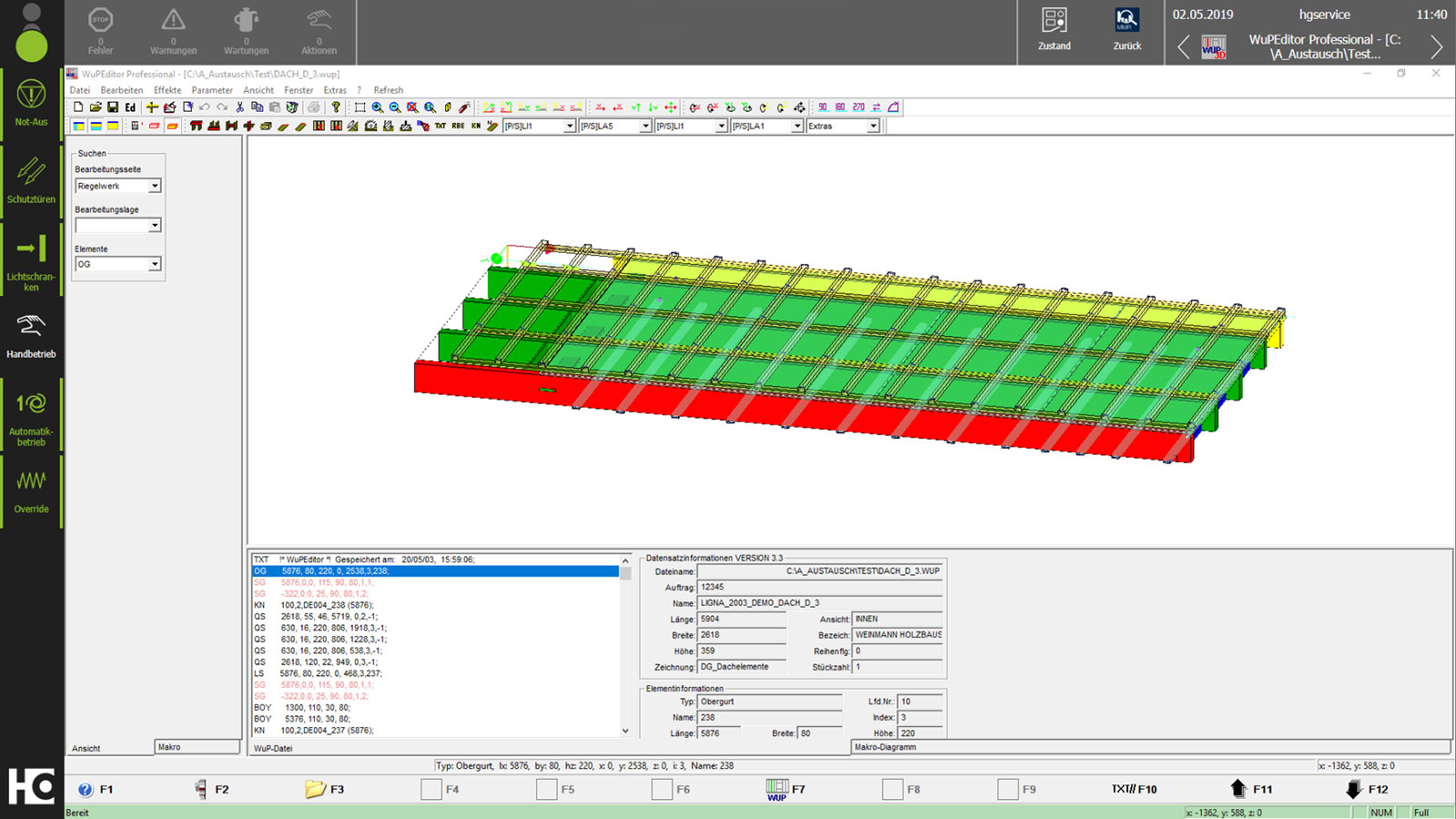This screenshot has width=1456, height=819.
Task: Open the Elemente OG dropdown
Action: [x=155, y=264]
